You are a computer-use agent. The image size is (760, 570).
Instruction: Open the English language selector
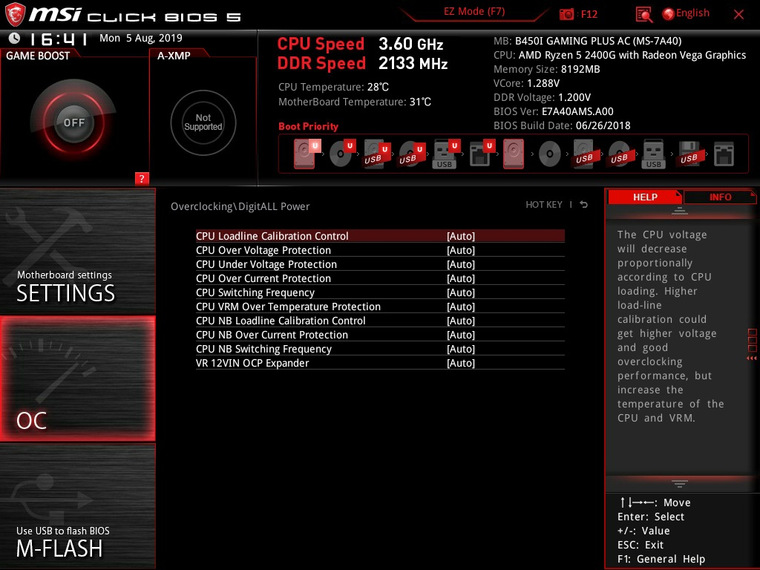click(x=686, y=14)
